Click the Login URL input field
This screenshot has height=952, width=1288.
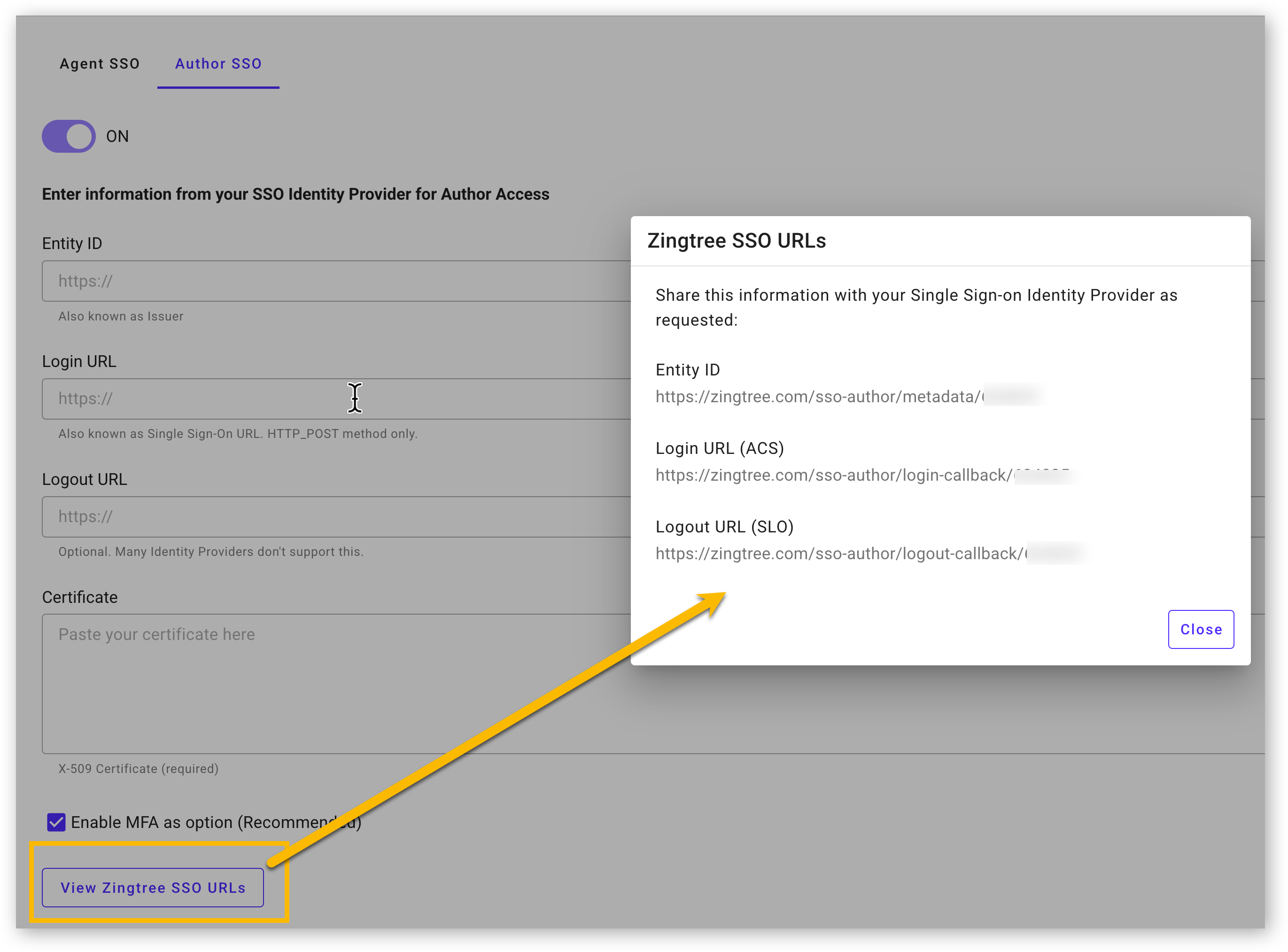tap(336, 398)
